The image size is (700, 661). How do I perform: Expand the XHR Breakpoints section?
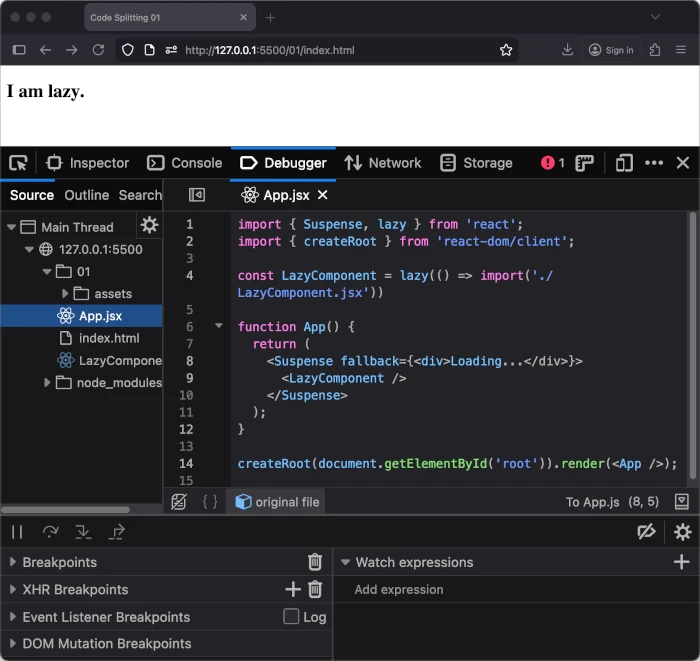12,590
